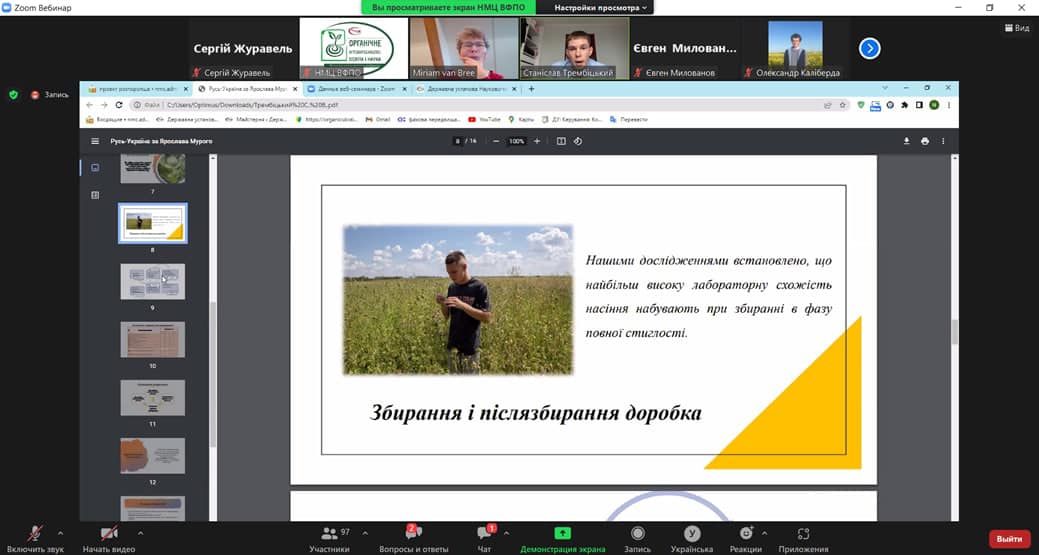Open Chrome tab search chevron
Image resolution: width=1039 pixels, height=555 pixels.
(885, 88)
